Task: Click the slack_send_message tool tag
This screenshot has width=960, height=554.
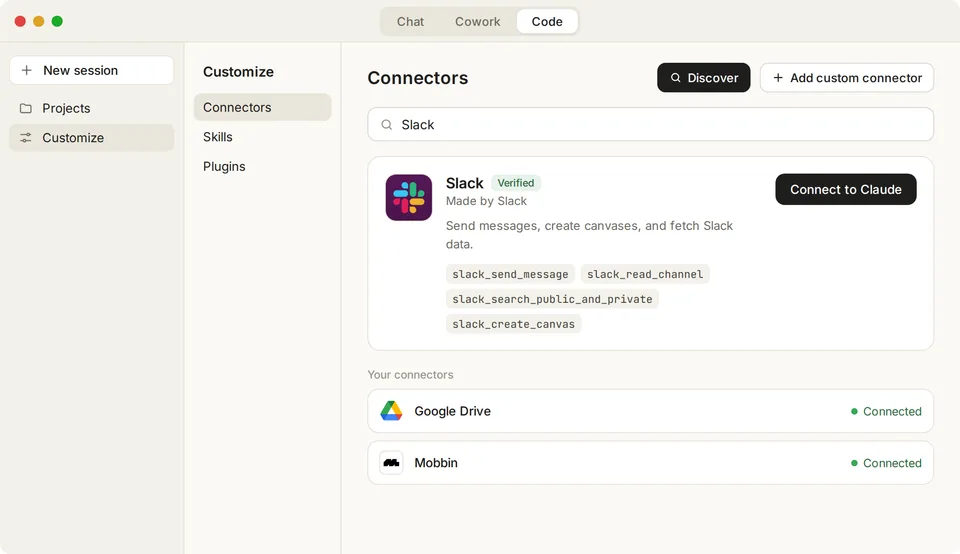Action: (x=510, y=274)
